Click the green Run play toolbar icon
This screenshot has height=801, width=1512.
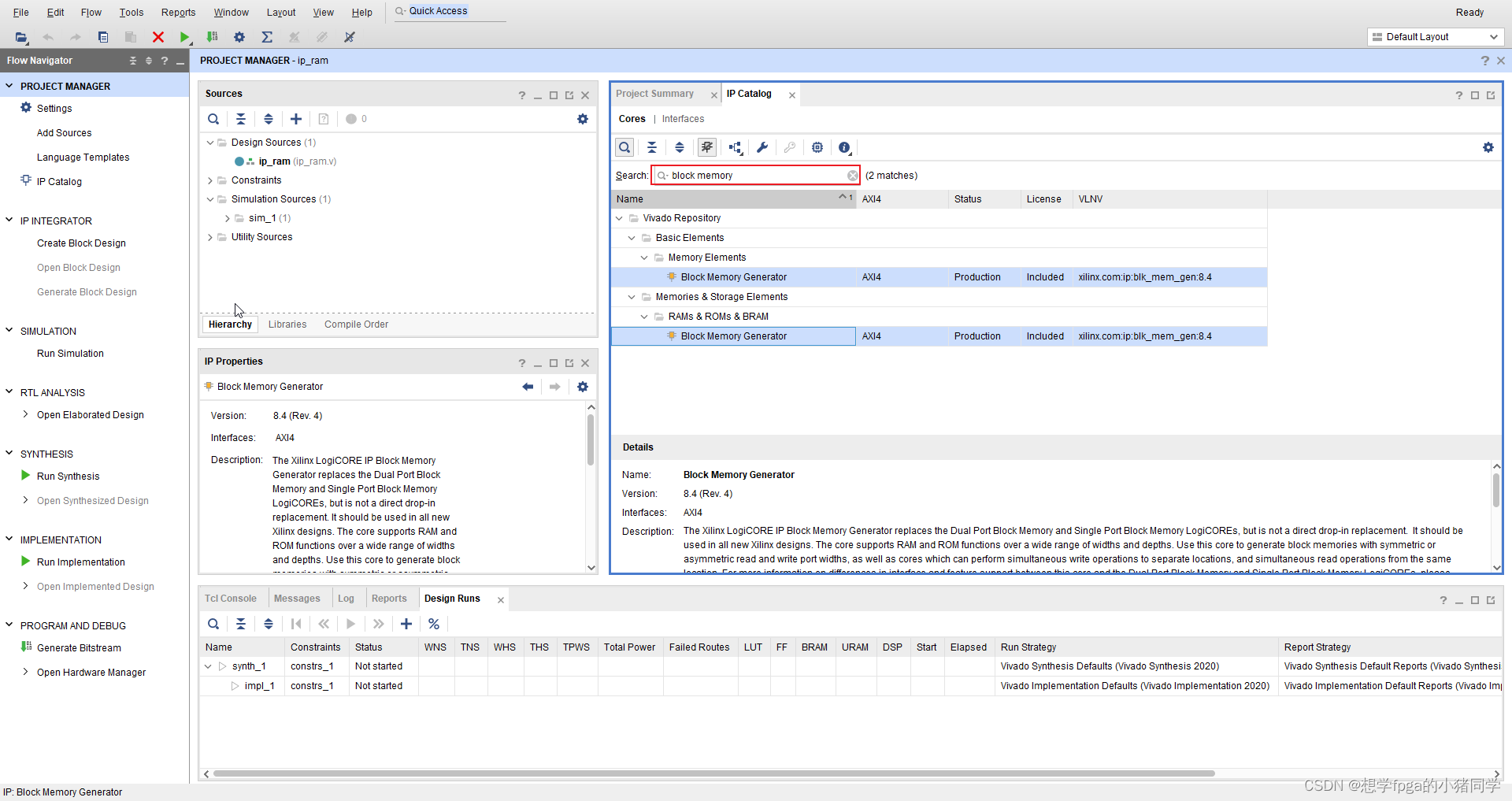[184, 37]
